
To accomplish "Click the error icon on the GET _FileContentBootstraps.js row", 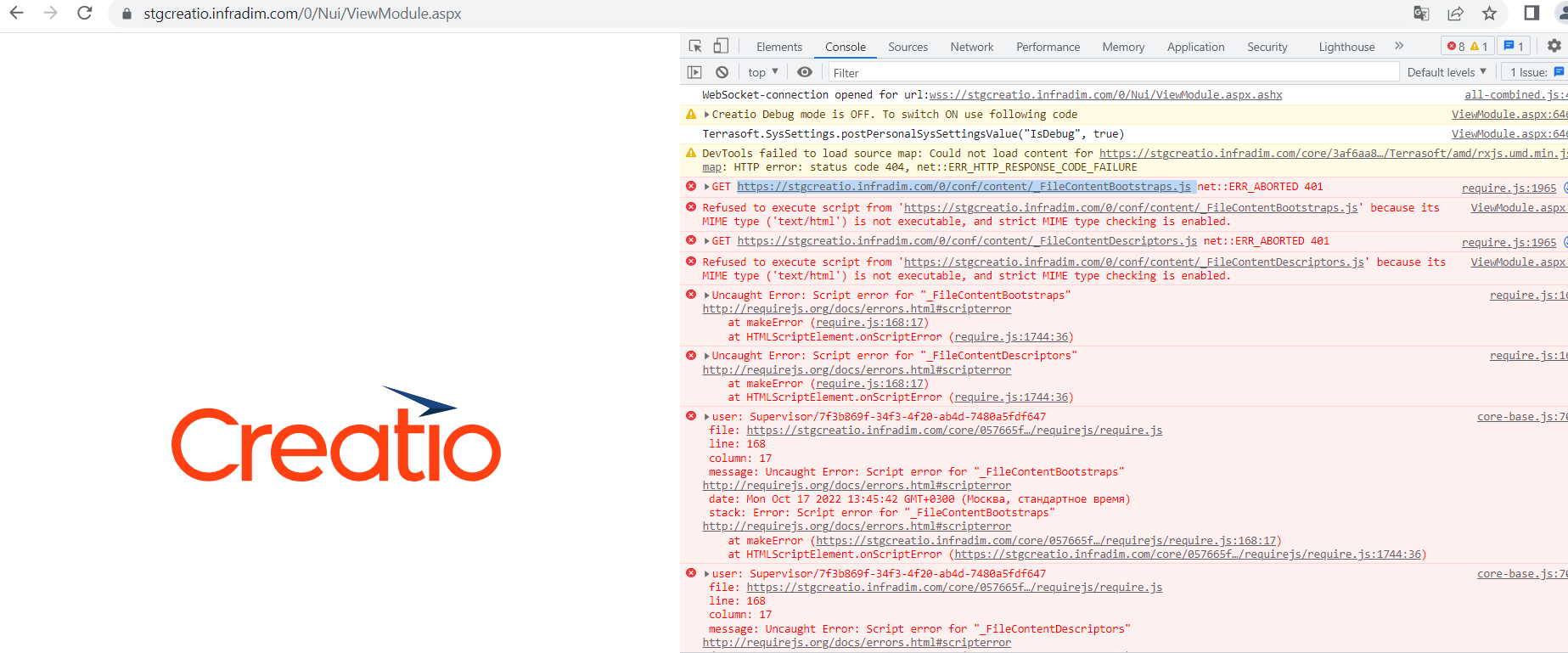I will [x=691, y=186].
